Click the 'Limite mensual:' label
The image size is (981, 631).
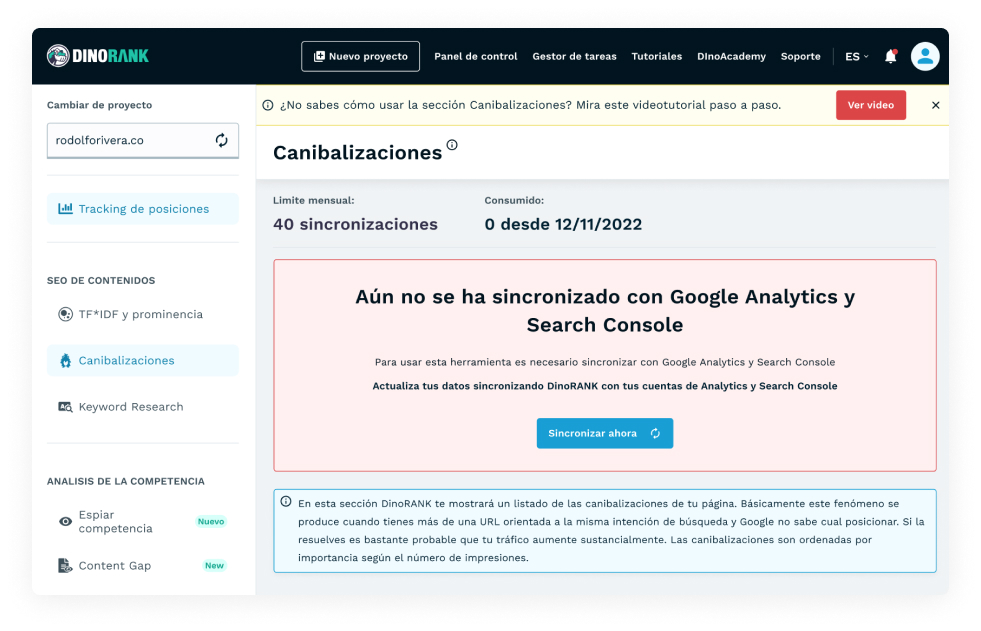tap(313, 200)
